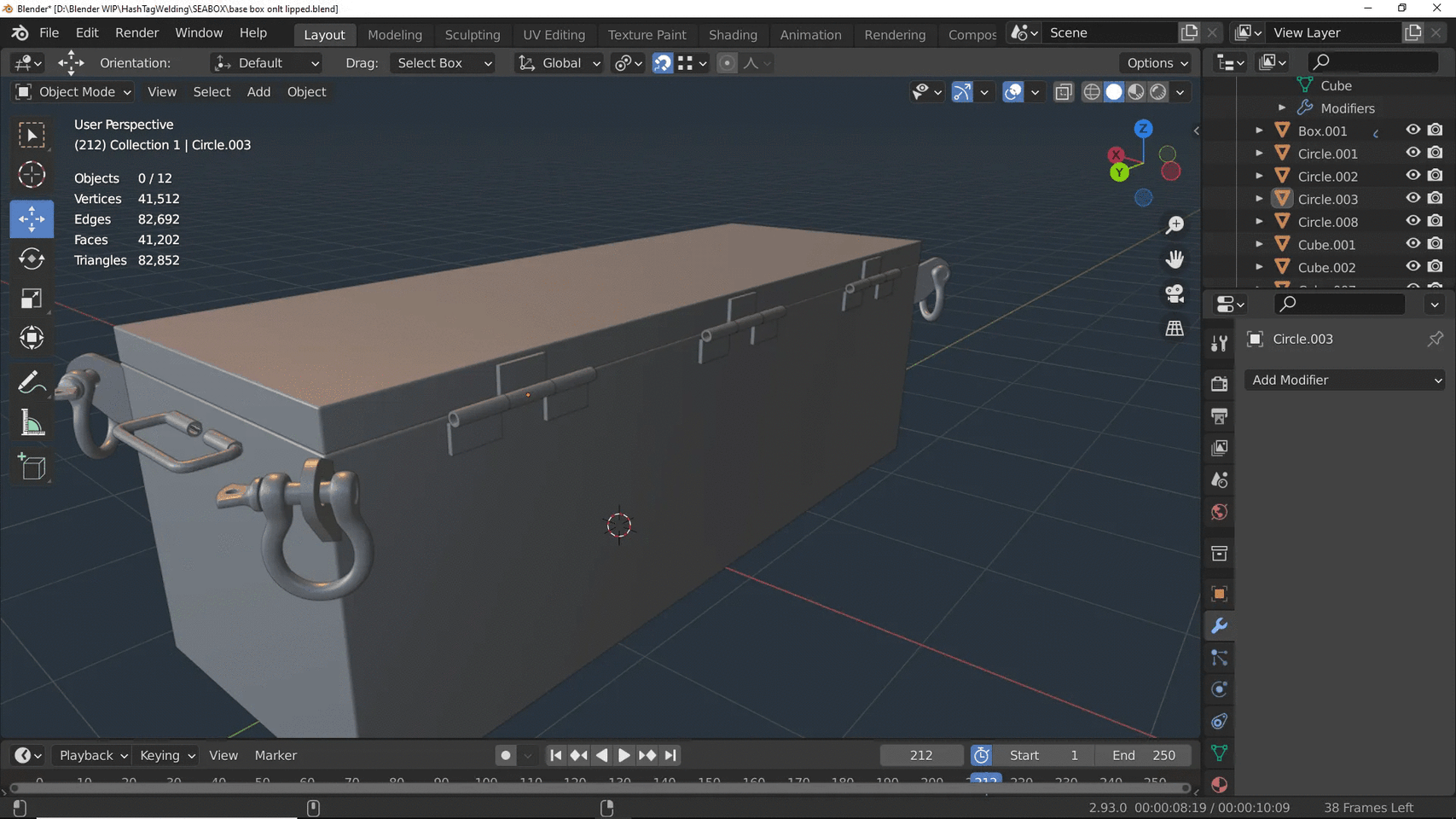Switch to rendered shading
Image resolution: width=1456 pixels, height=819 pixels.
coord(1158,92)
